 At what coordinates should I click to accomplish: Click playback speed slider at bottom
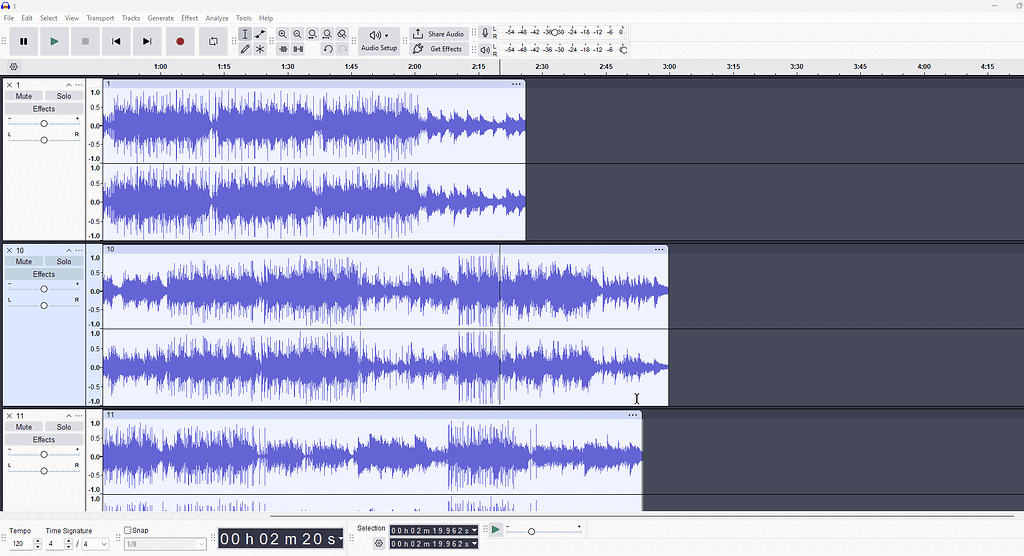[x=543, y=531]
